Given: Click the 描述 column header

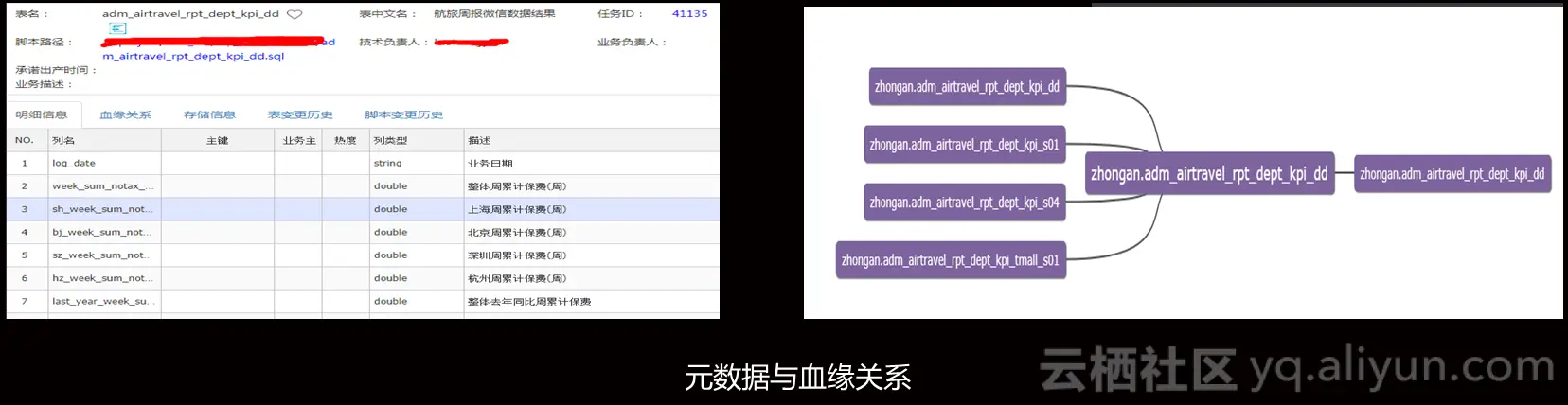Looking at the screenshot, I should pos(592,140).
